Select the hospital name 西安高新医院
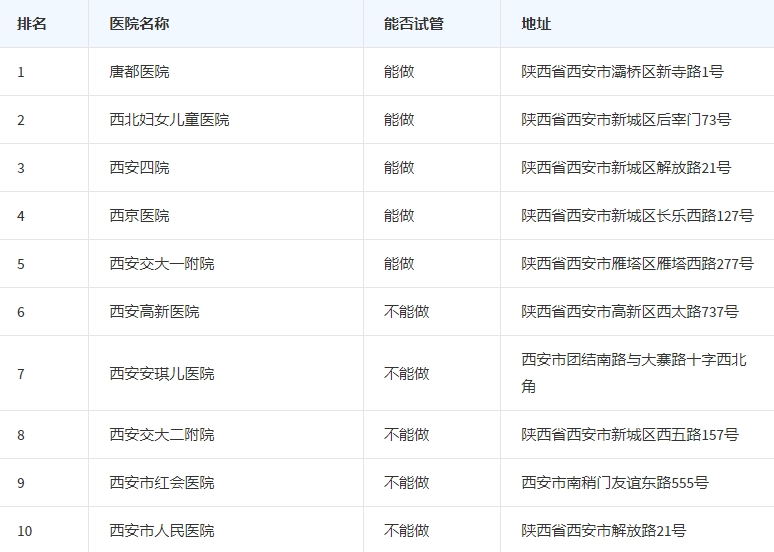 pyautogui.click(x=155, y=311)
